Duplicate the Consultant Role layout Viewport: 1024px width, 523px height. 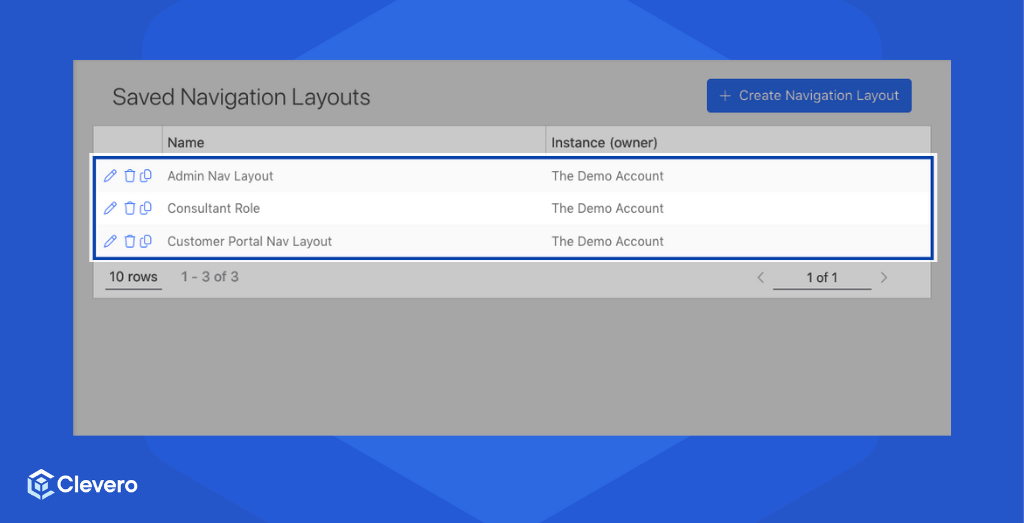(x=146, y=208)
